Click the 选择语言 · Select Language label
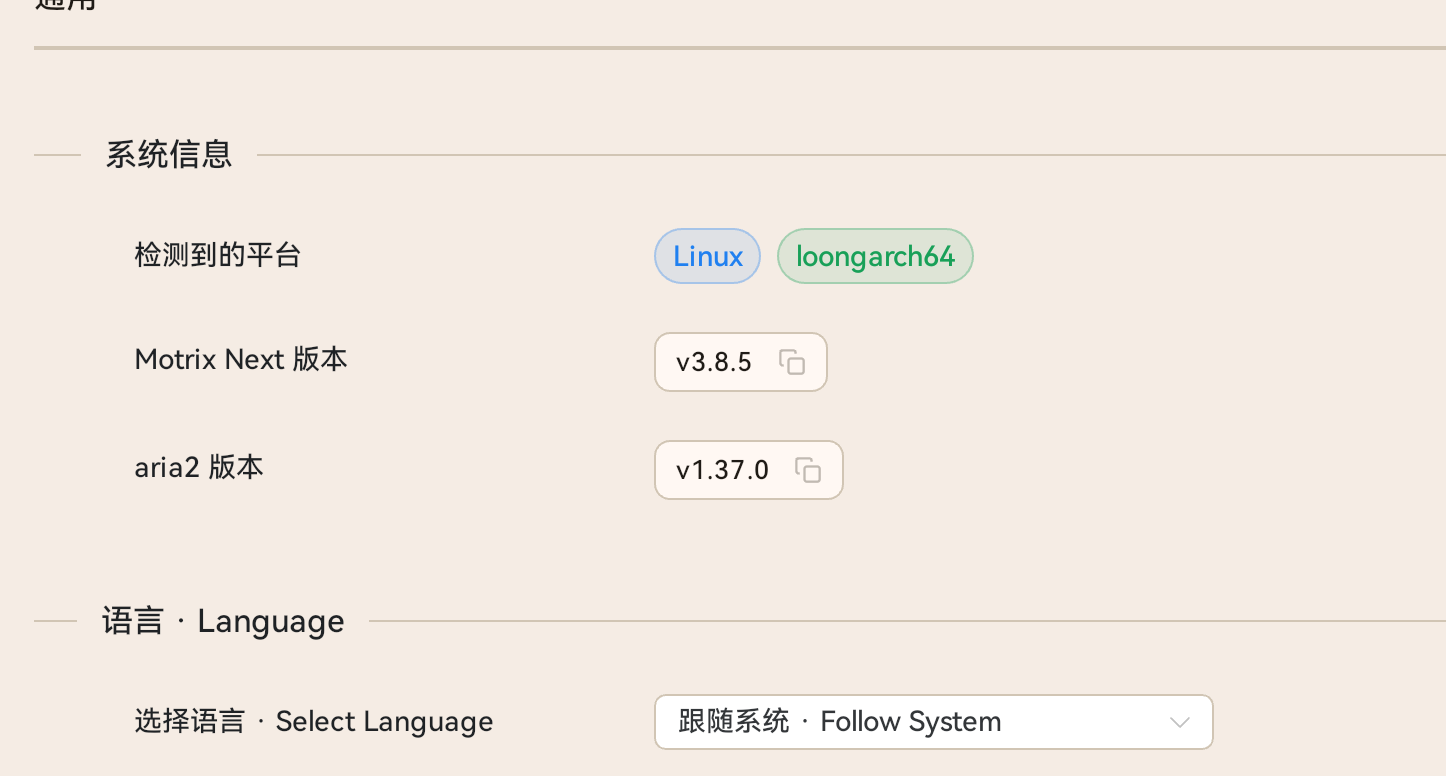Viewport: 1446px width, 776px height. (314, 722)
